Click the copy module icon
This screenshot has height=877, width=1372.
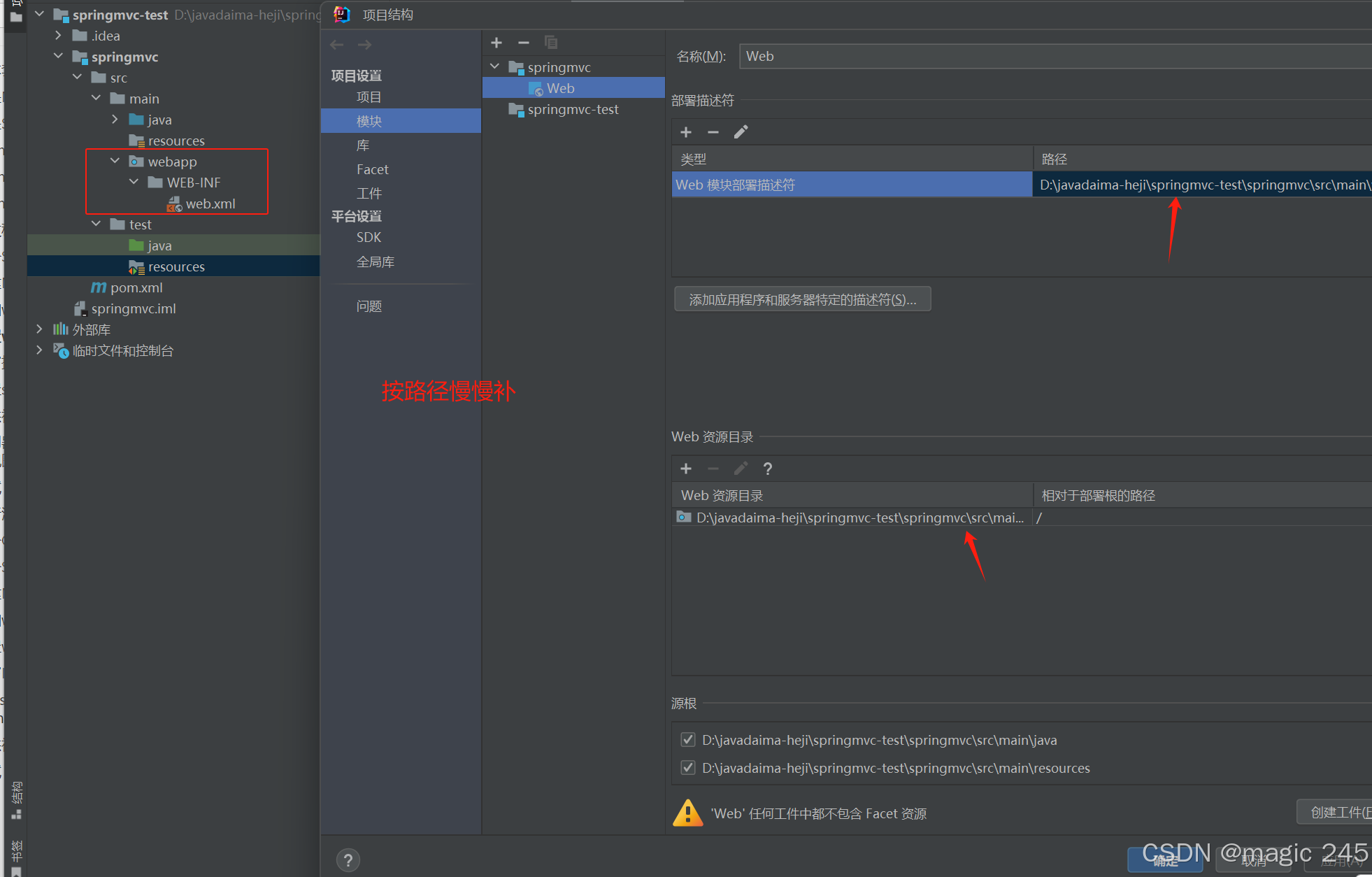(x=551, y=43)
